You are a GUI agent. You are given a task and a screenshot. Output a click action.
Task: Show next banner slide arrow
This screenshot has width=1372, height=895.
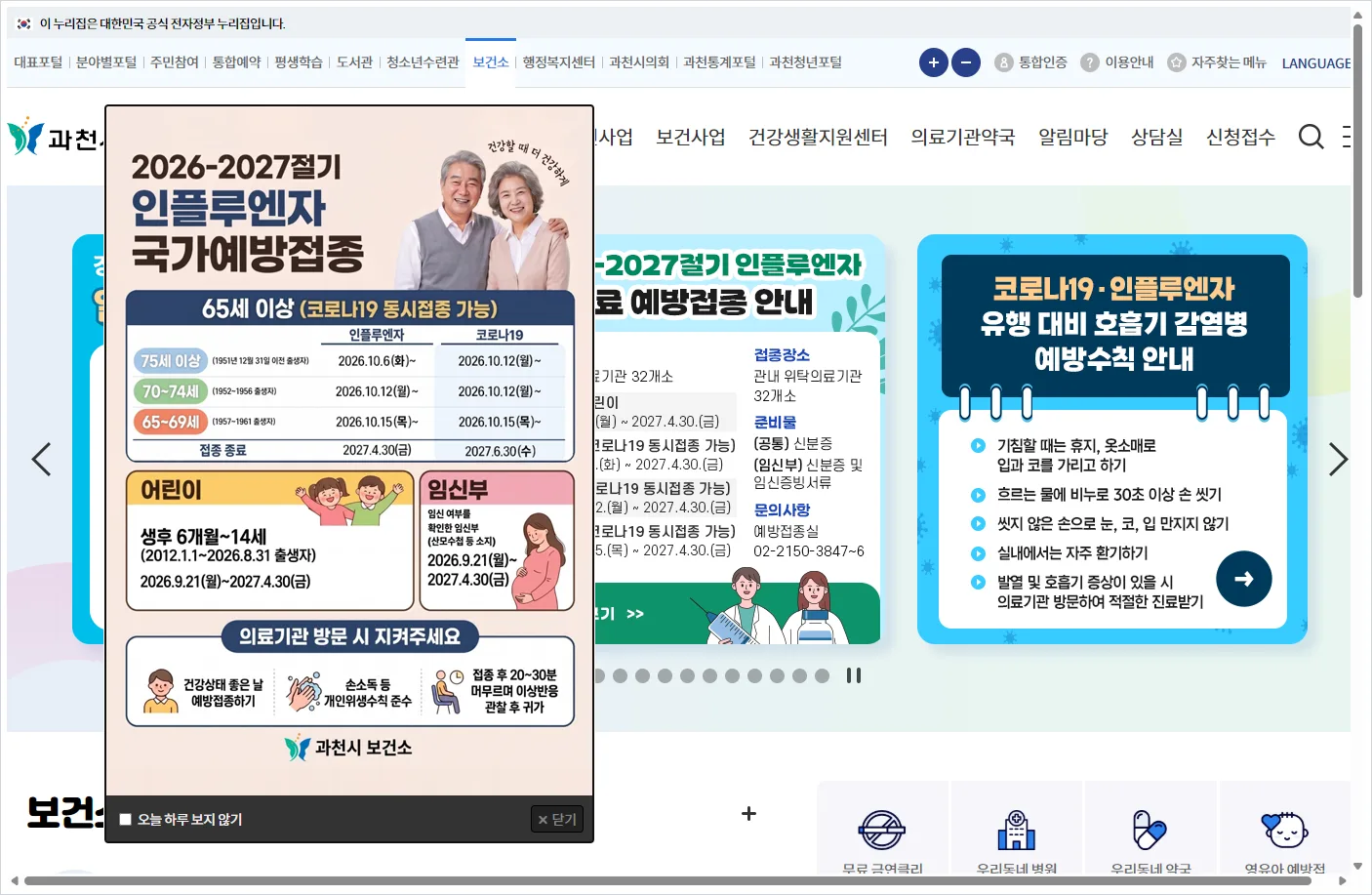[1338, 459]
